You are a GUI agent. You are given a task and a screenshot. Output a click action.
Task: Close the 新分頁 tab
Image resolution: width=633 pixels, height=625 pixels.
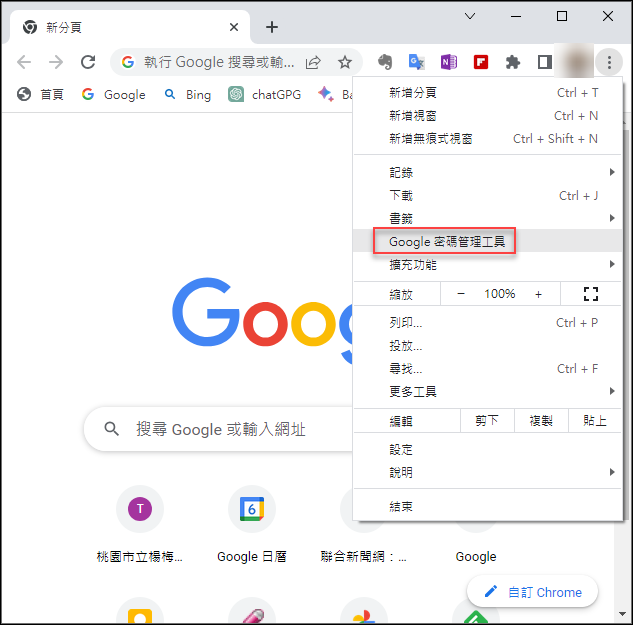click(234, 27)
